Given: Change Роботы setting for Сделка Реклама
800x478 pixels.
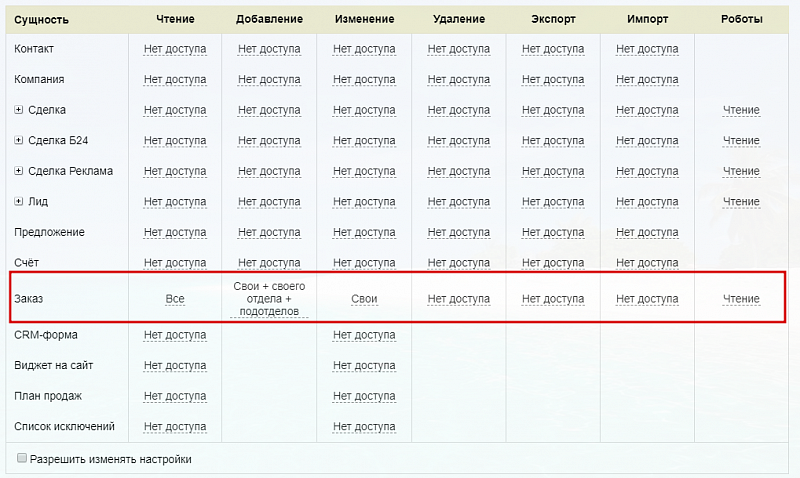Looking at the screenshot, I should coord(741,171).
